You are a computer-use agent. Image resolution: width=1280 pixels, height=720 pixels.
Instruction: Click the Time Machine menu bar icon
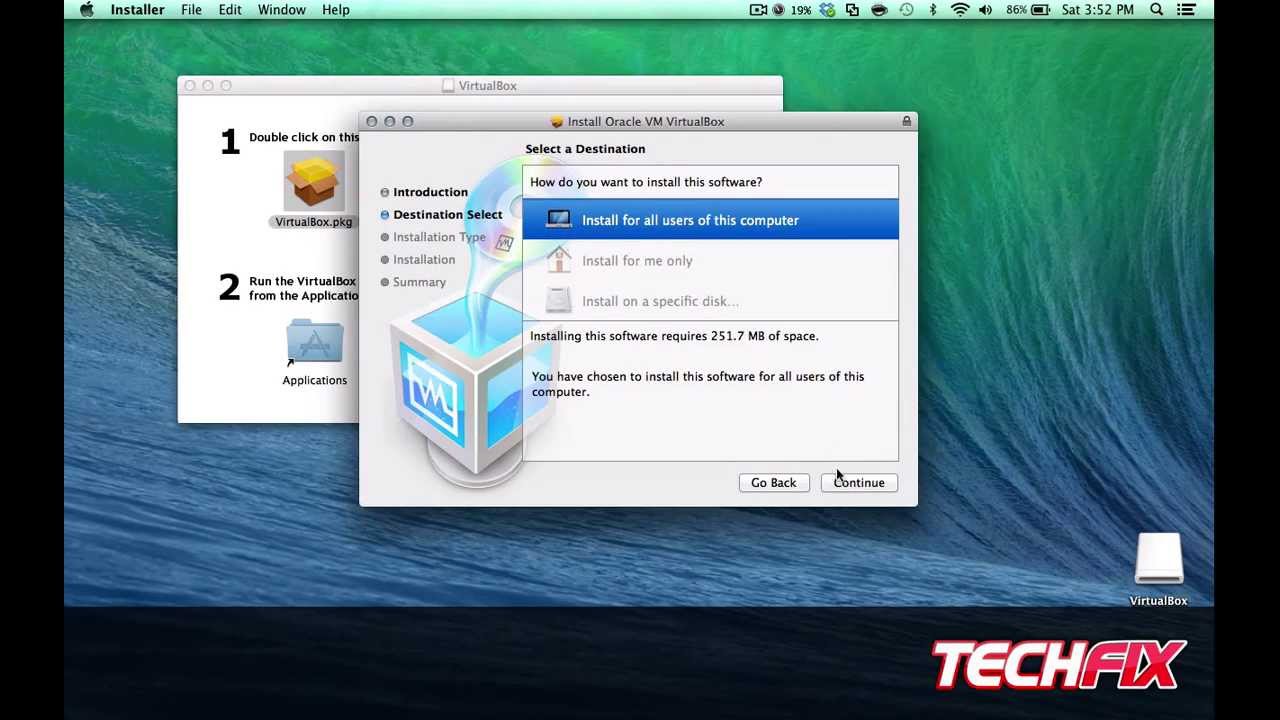906,10
